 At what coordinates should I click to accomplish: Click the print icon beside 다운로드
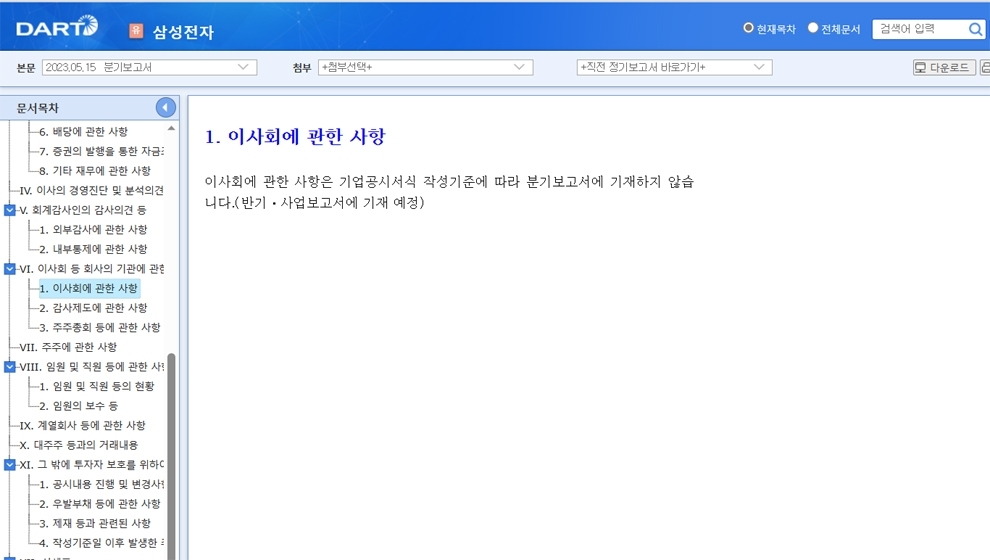click(985, 68)
